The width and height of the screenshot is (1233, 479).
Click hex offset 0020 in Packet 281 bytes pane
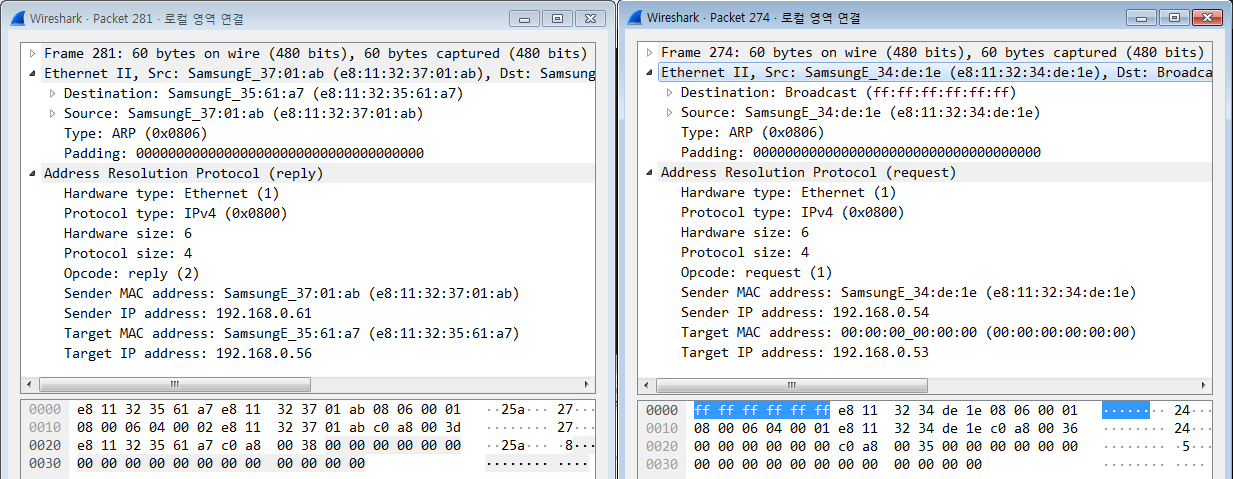[46, 446]
